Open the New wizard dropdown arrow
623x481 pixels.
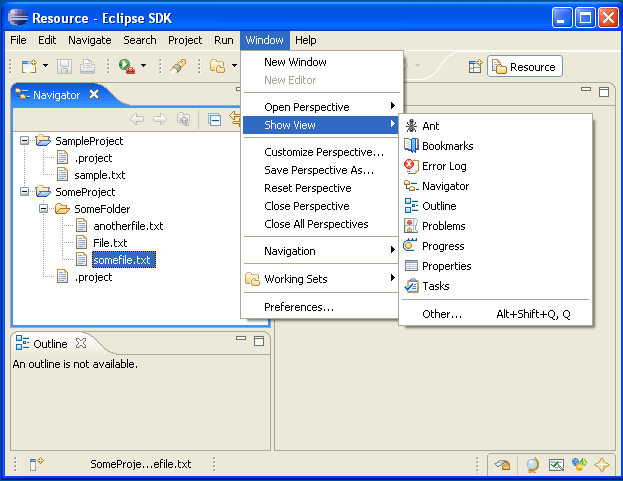coord(45,66)
